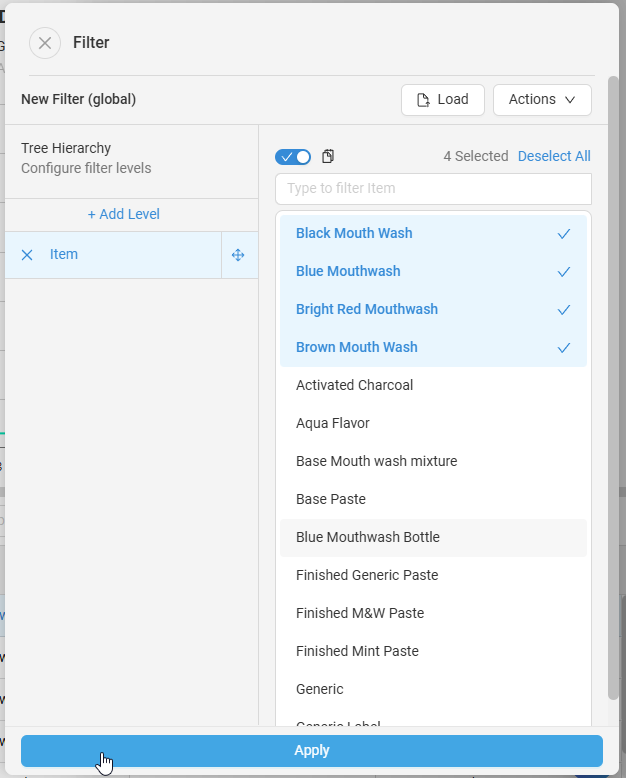Click the checkmark beside Brown Mouth Wash
This screenshot has height=778, width=626.
[564, 348]
